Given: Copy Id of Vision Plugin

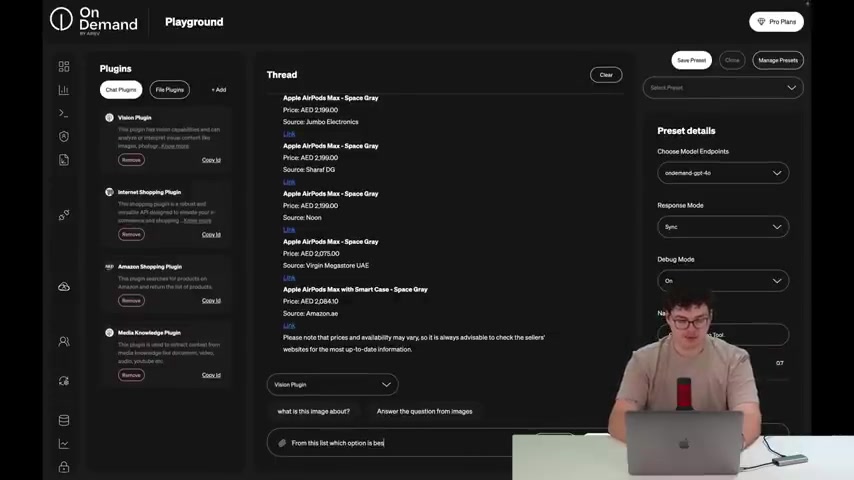Looking at the screenshot, I should [211, 160].
